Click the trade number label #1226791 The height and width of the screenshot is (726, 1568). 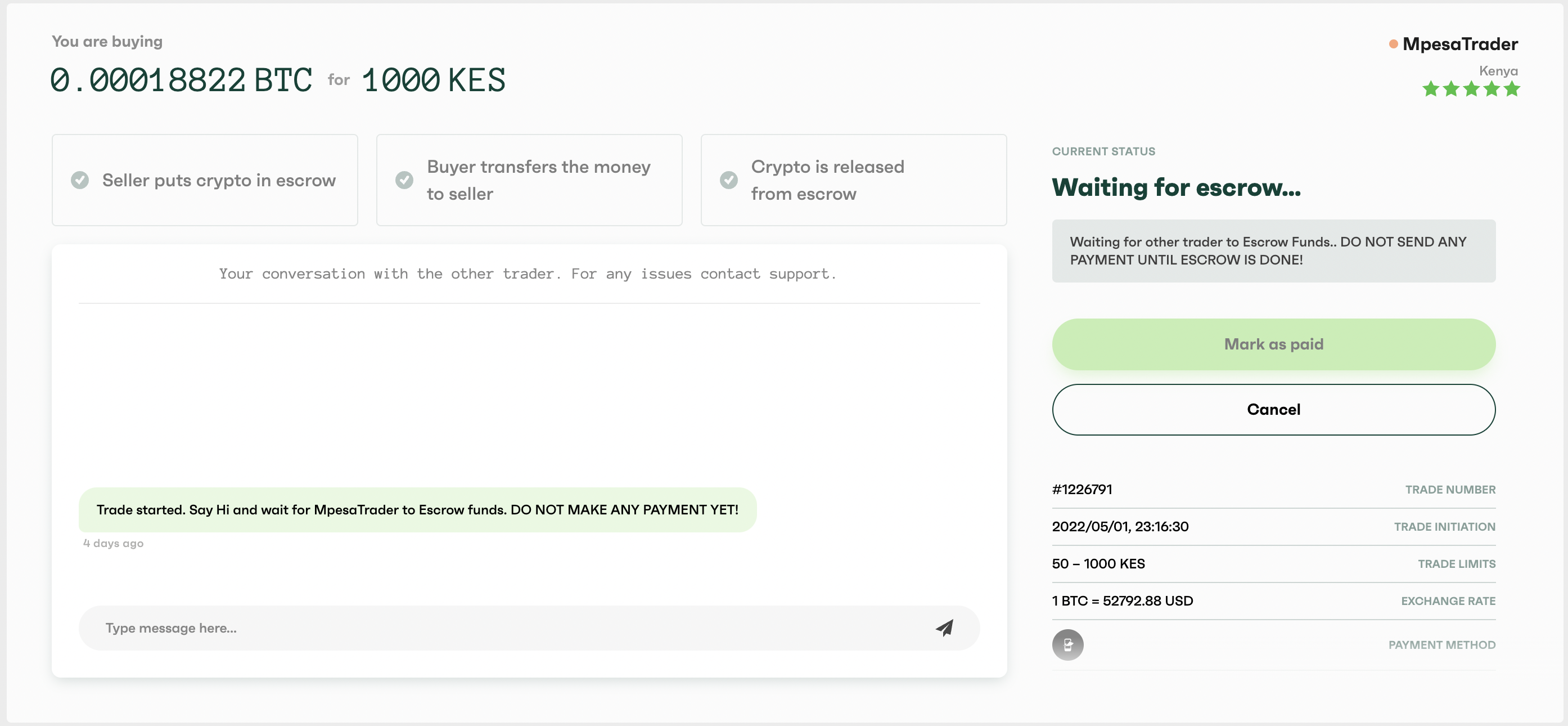point(1084,490)
